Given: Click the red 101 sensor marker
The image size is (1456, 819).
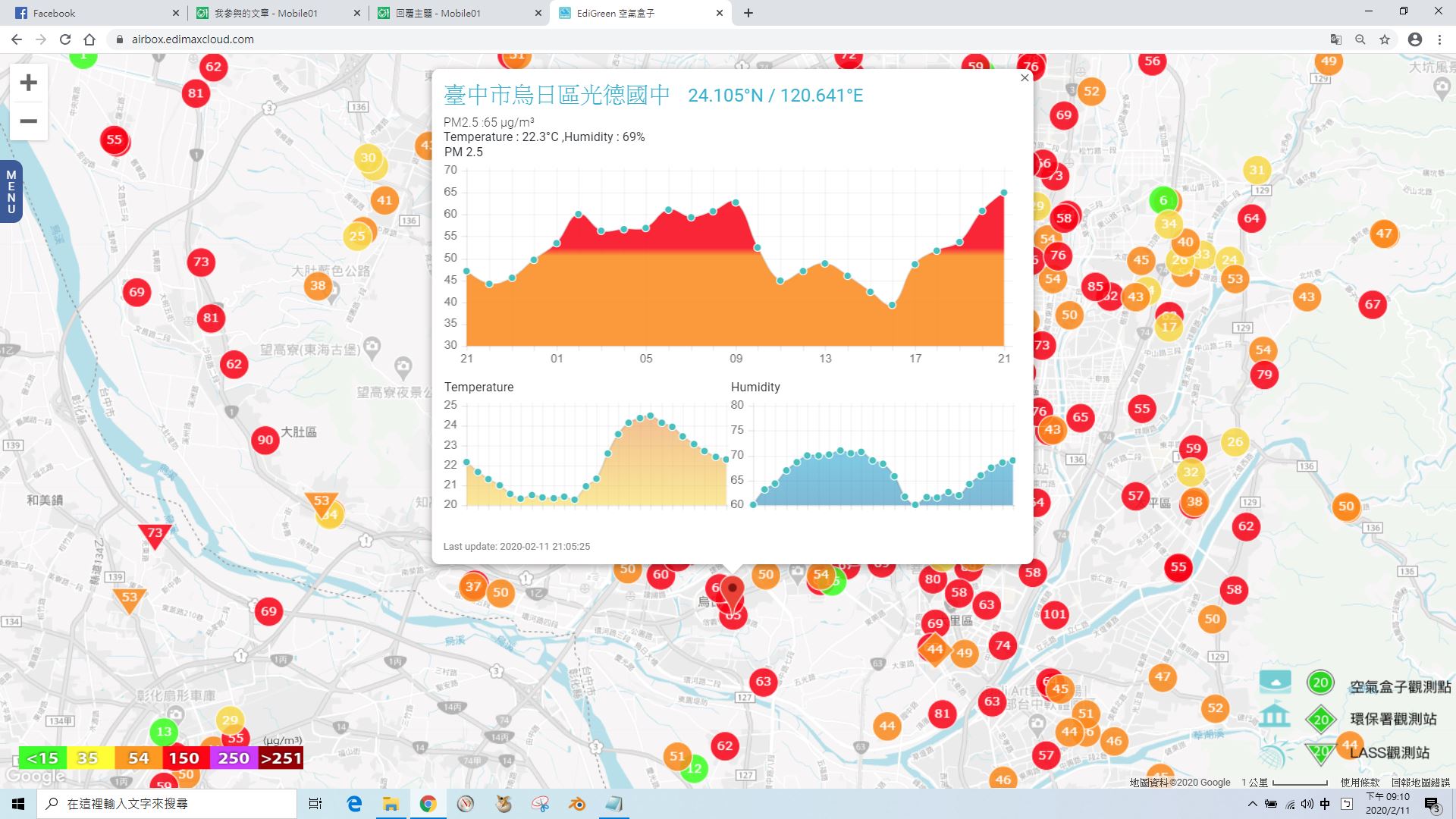Looking at the screenshot, I should point(1054,614).
